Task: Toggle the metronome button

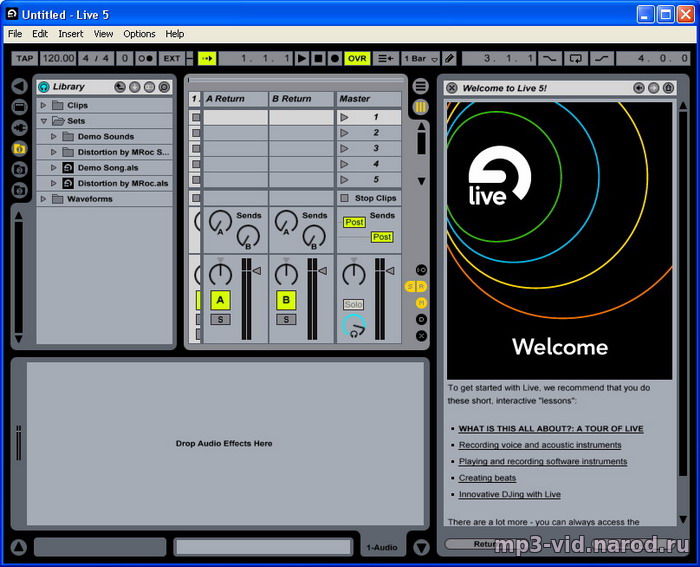Action: pos(146,58)
